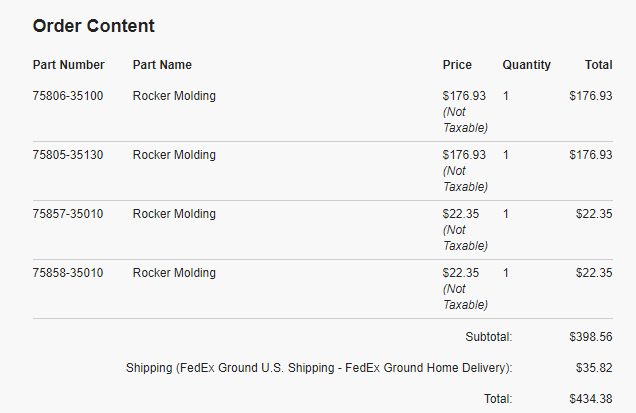636x413 pixels.
Task: Click the Part Name column header
Action: tap(162, 65)
